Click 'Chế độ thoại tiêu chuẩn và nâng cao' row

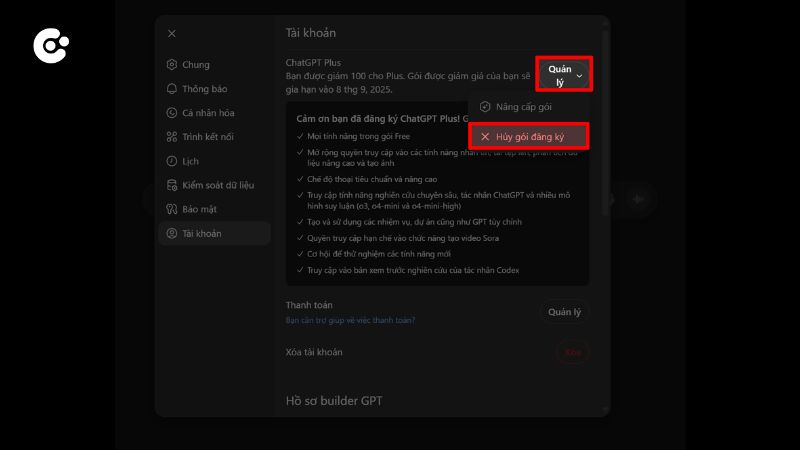(367, 180)
